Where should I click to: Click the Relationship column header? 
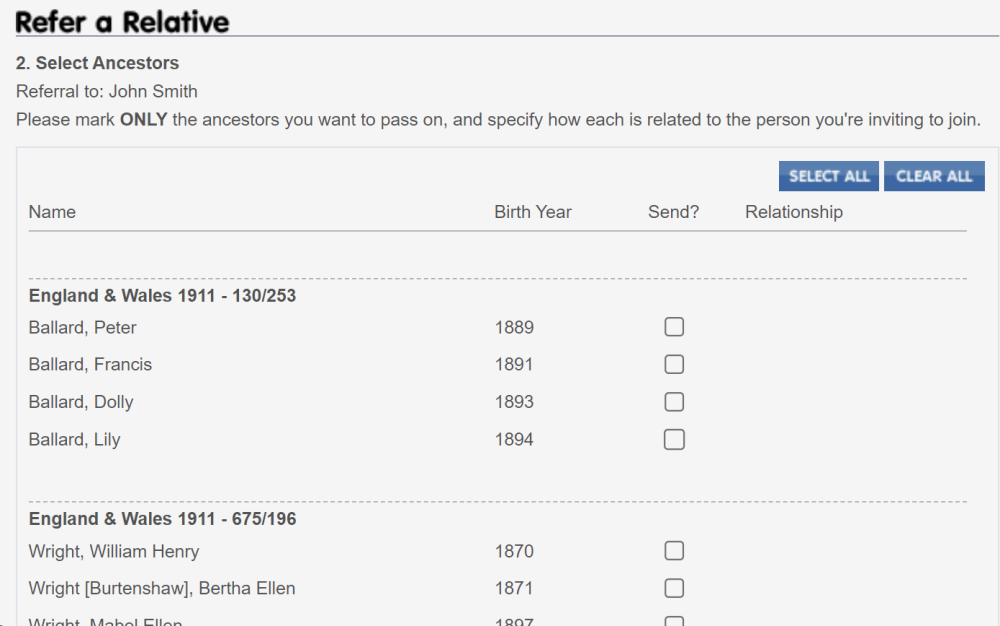(794, 212)
